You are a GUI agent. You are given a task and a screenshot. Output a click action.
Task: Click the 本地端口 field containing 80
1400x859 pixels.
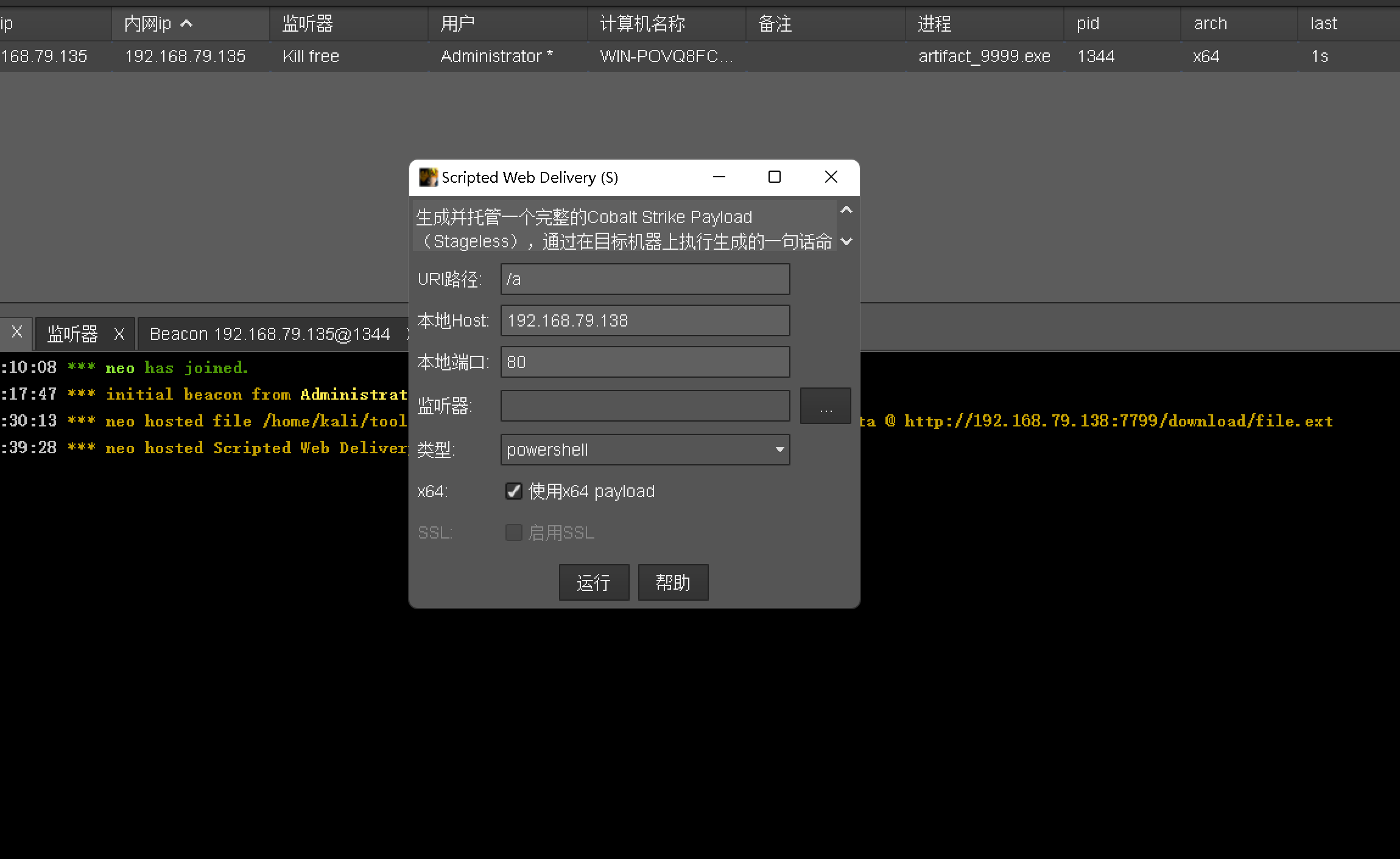(x=645, y=362)
